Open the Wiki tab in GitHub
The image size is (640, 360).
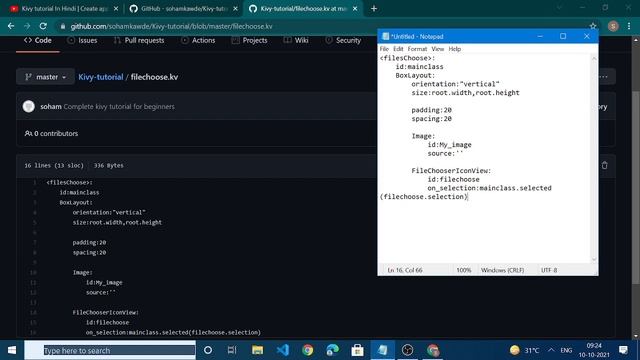pyautogui.click(x=296, y=40)
